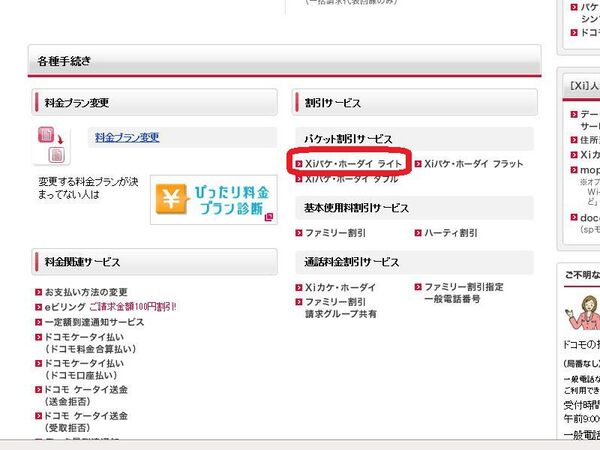Image resolution: width=600 pixels, height=450 pixels.
Task: Click the 変更する料金プランが決まってない人は text
Action: pyautogui.click(x=88, y=188)
